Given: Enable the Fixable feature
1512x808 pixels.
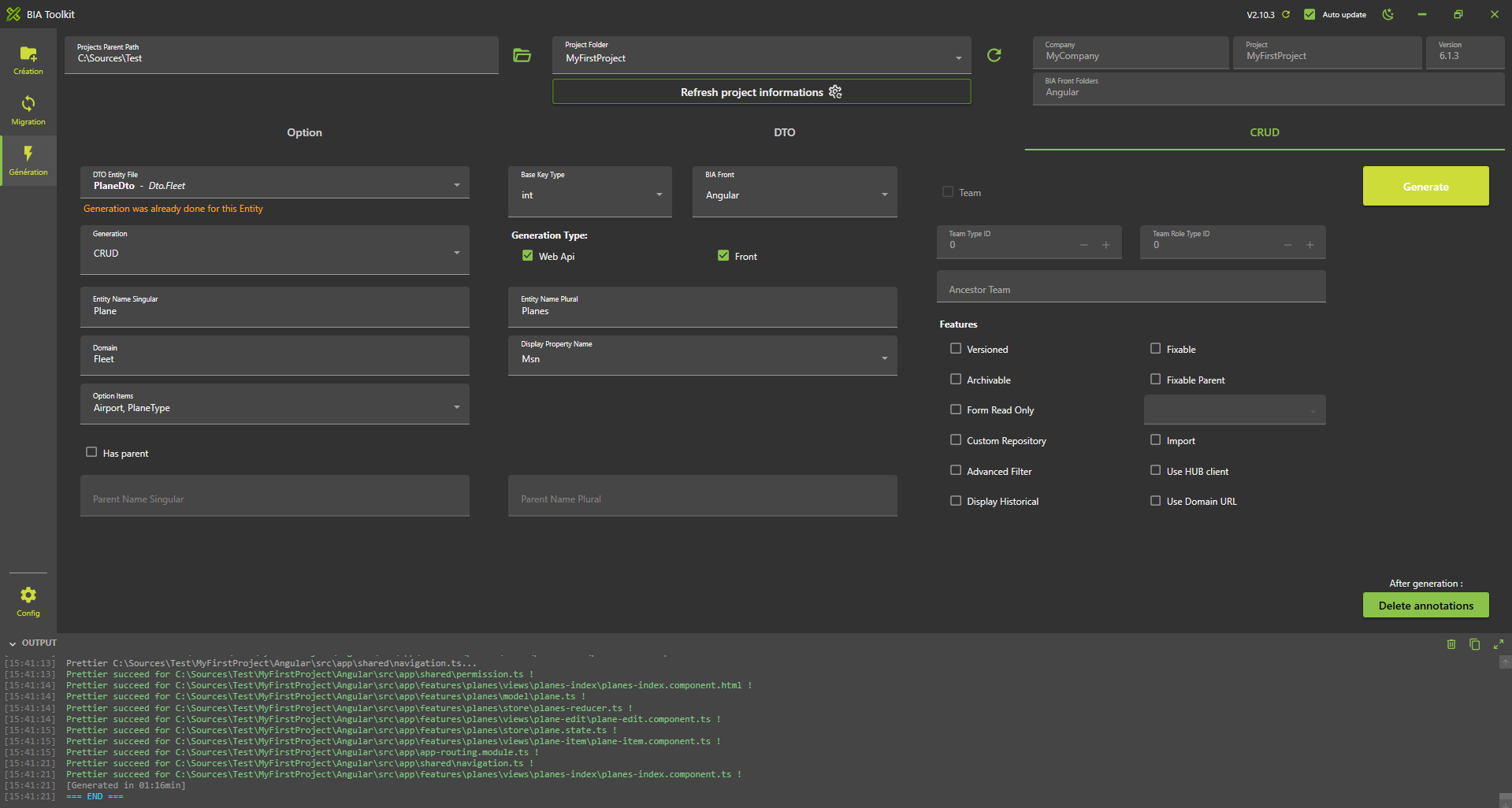Looking at the screenshot, I should [1156, 348].
